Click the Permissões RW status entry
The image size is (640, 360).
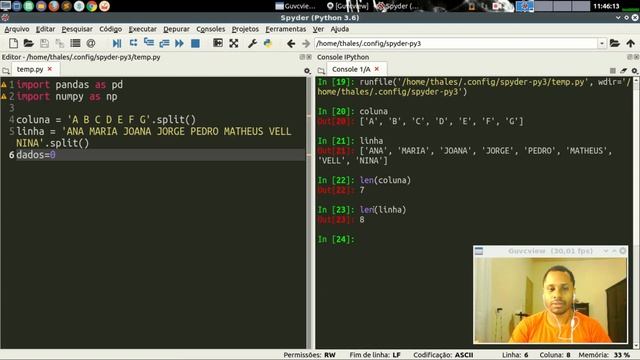pos(309,355)
